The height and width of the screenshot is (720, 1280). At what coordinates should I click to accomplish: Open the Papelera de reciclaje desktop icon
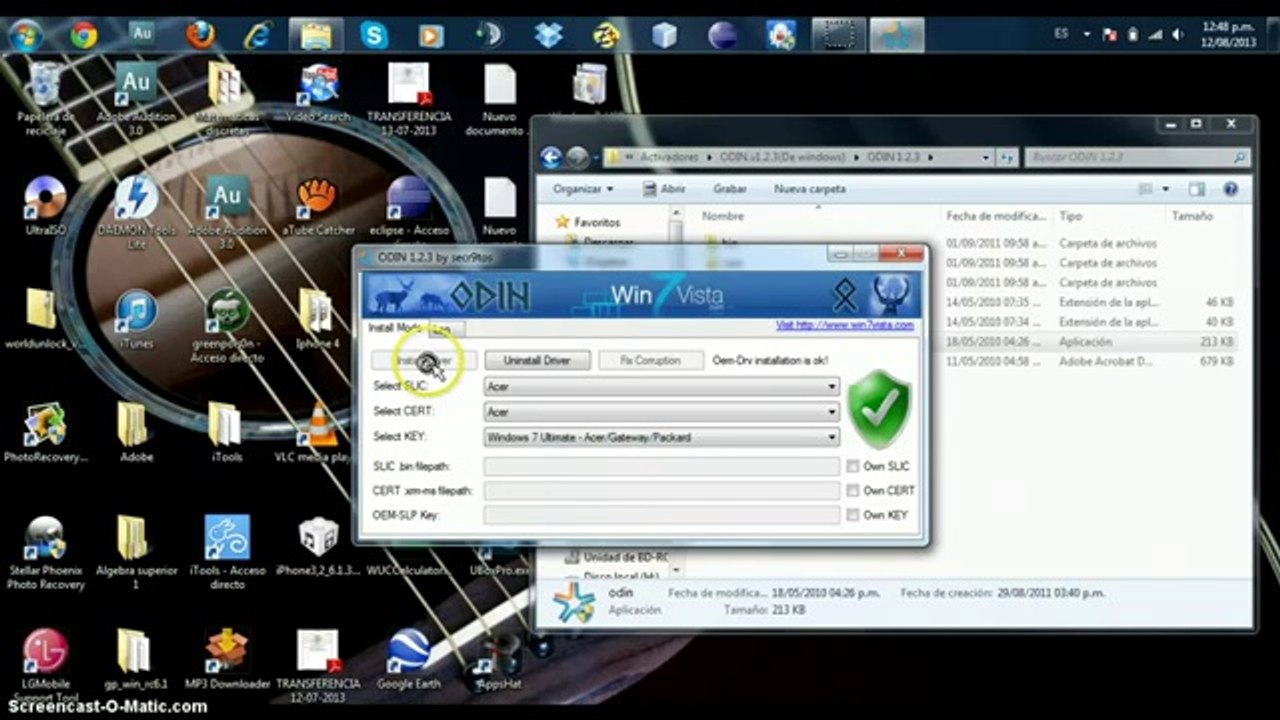coord(45,100)
